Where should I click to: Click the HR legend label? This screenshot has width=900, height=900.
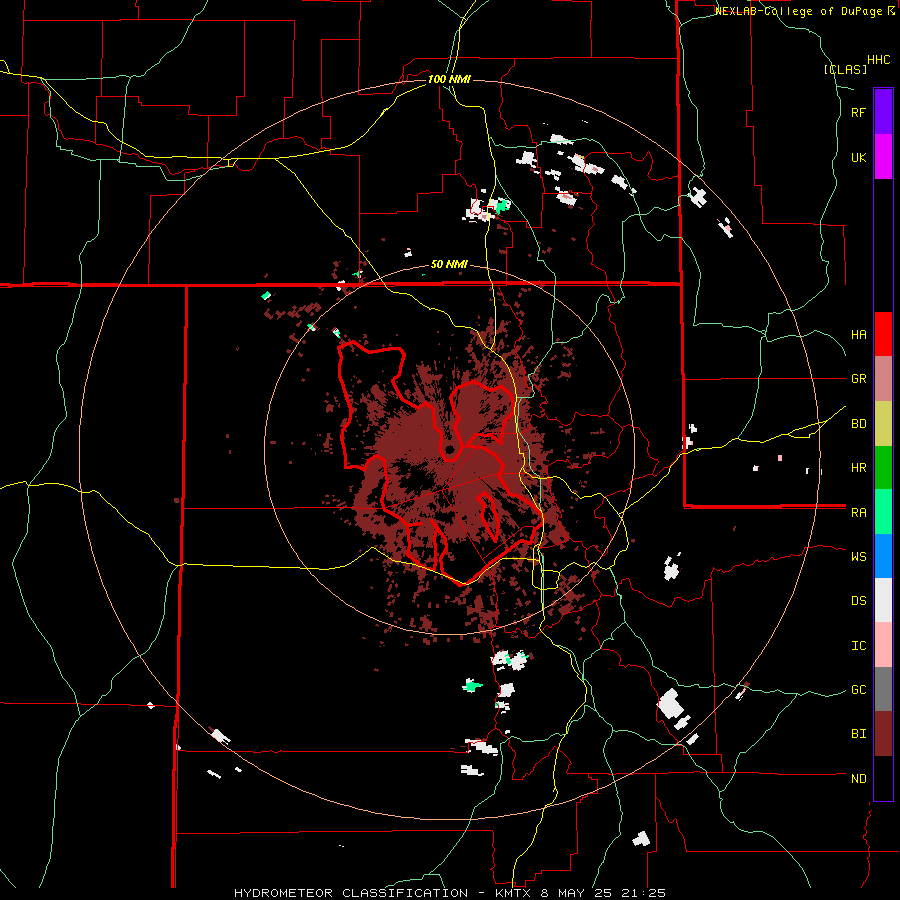click(x=858, y=468)
